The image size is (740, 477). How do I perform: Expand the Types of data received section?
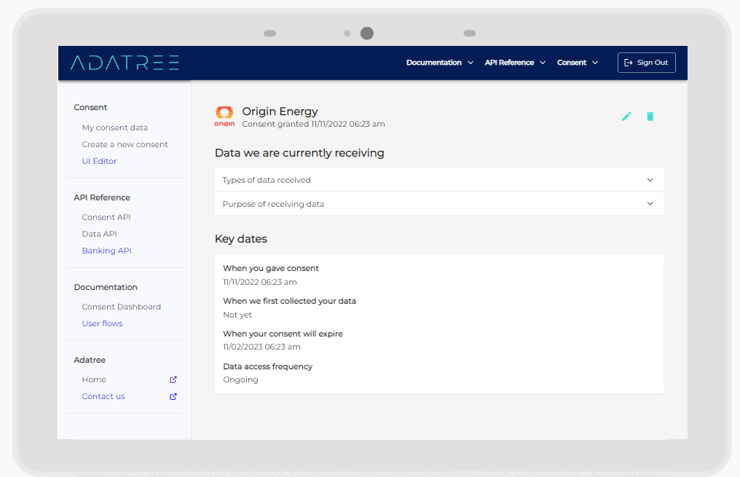[x=439, y=180]
